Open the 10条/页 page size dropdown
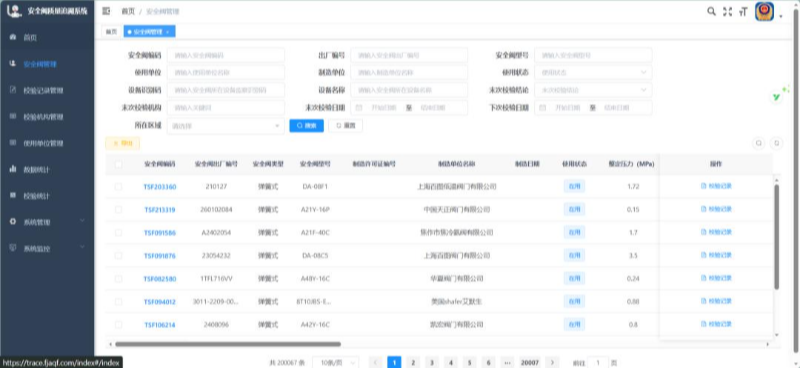The image size is (800, 369). pos(335,362)
